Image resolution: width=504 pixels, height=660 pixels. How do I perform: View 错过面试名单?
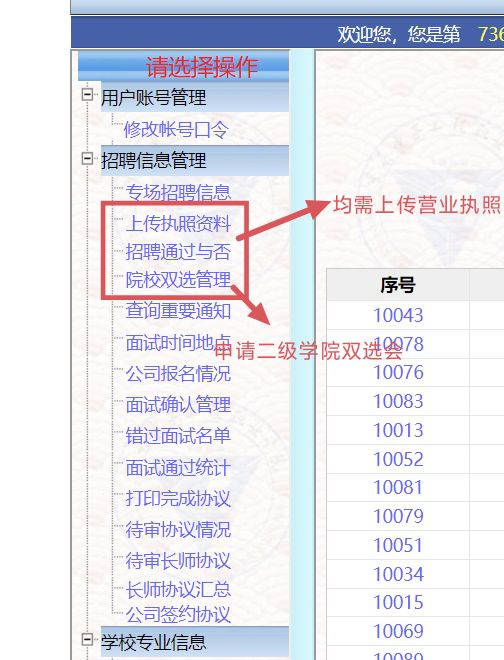pyautogui.click(x=178, y=436)
